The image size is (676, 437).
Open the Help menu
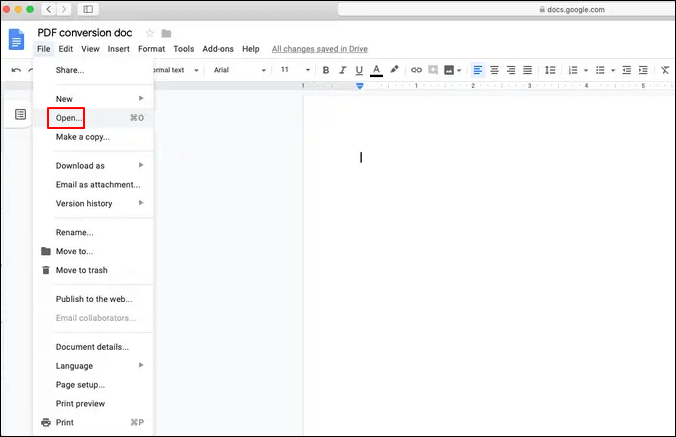(250, 49)
